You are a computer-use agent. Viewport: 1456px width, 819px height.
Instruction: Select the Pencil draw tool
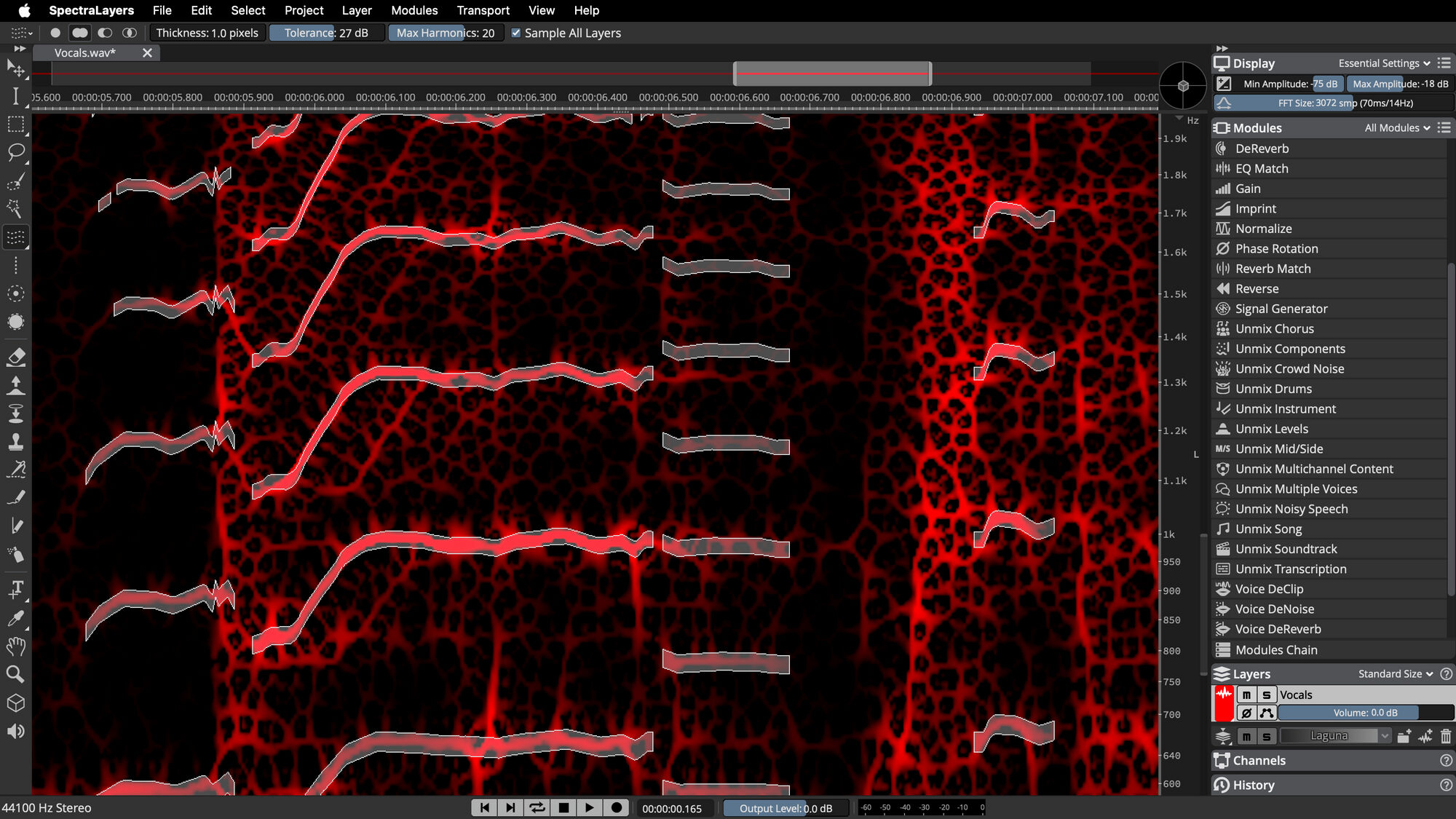coord(15,526)
